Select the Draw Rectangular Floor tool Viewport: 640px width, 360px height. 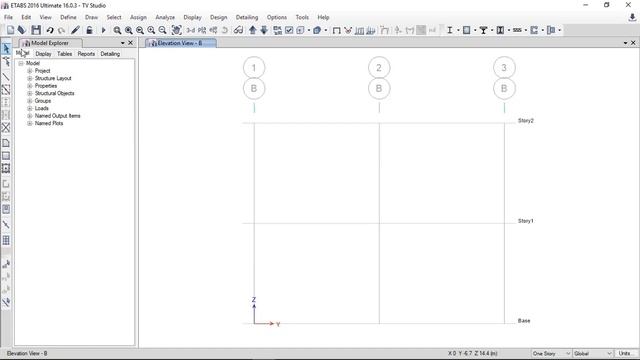pos(6,156)
